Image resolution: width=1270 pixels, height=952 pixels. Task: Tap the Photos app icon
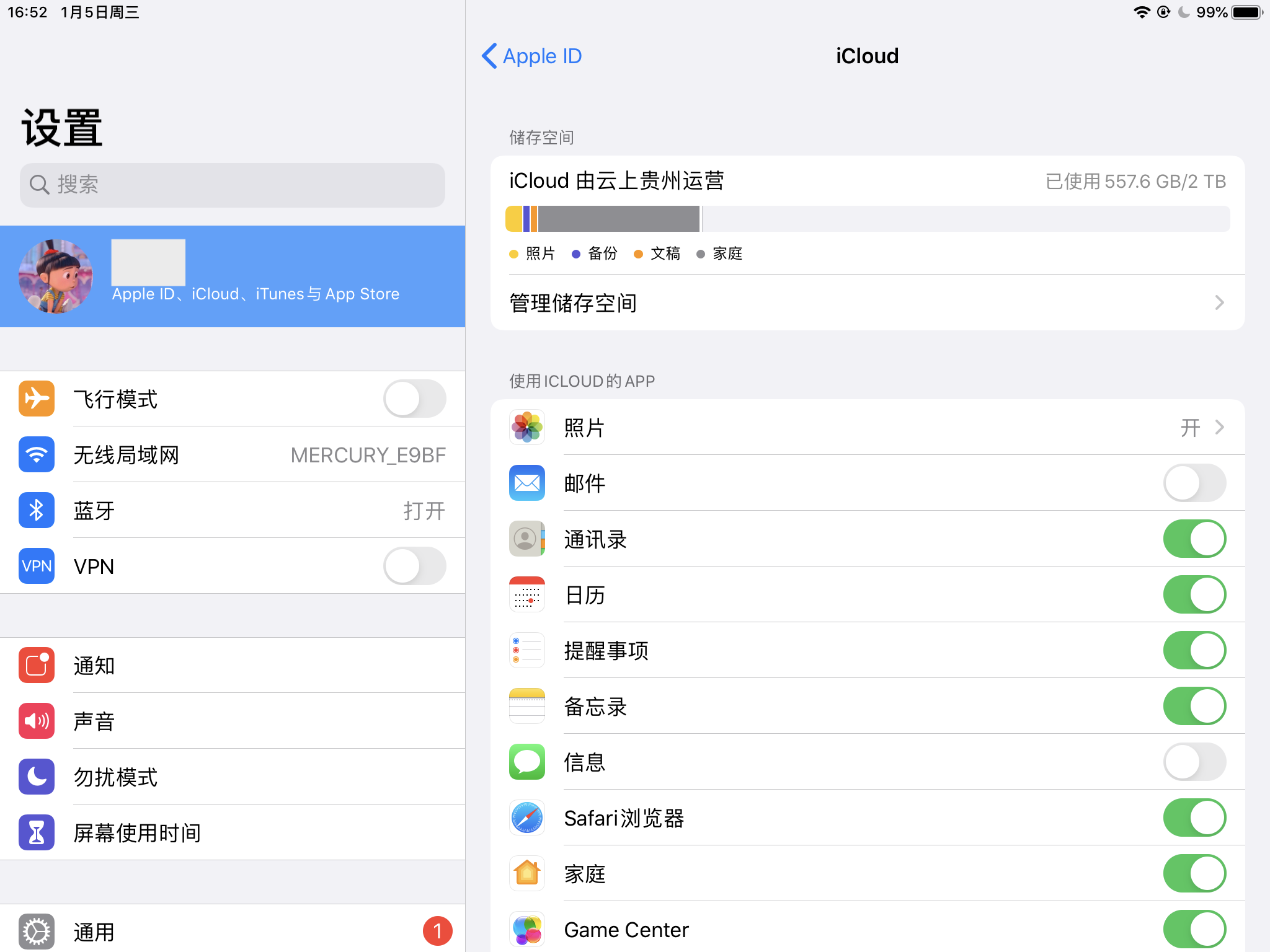(x=527, y=427)
